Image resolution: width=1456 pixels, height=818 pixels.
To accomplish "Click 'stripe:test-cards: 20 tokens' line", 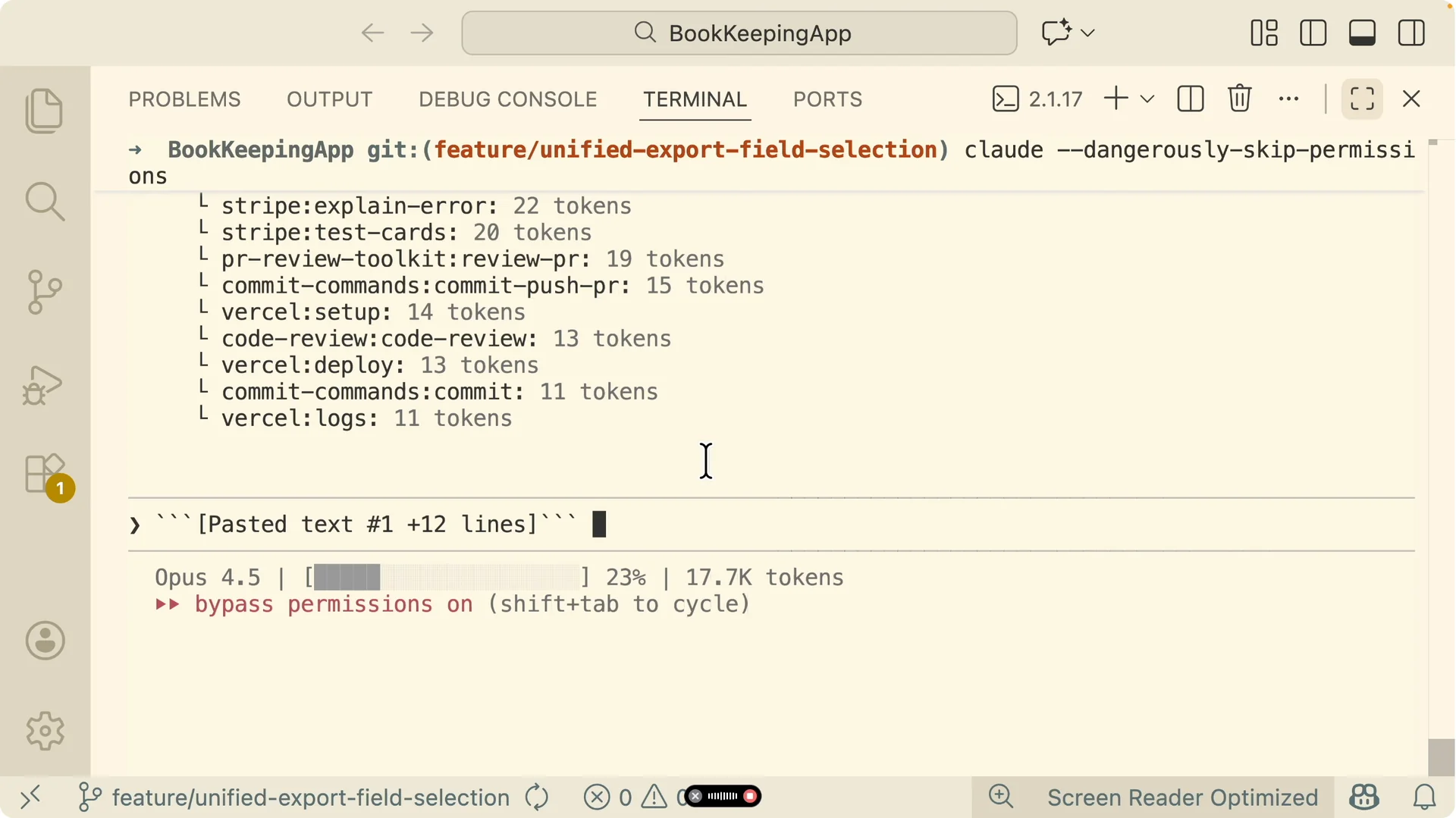I will pyautogui.click(x=406, y=233).
